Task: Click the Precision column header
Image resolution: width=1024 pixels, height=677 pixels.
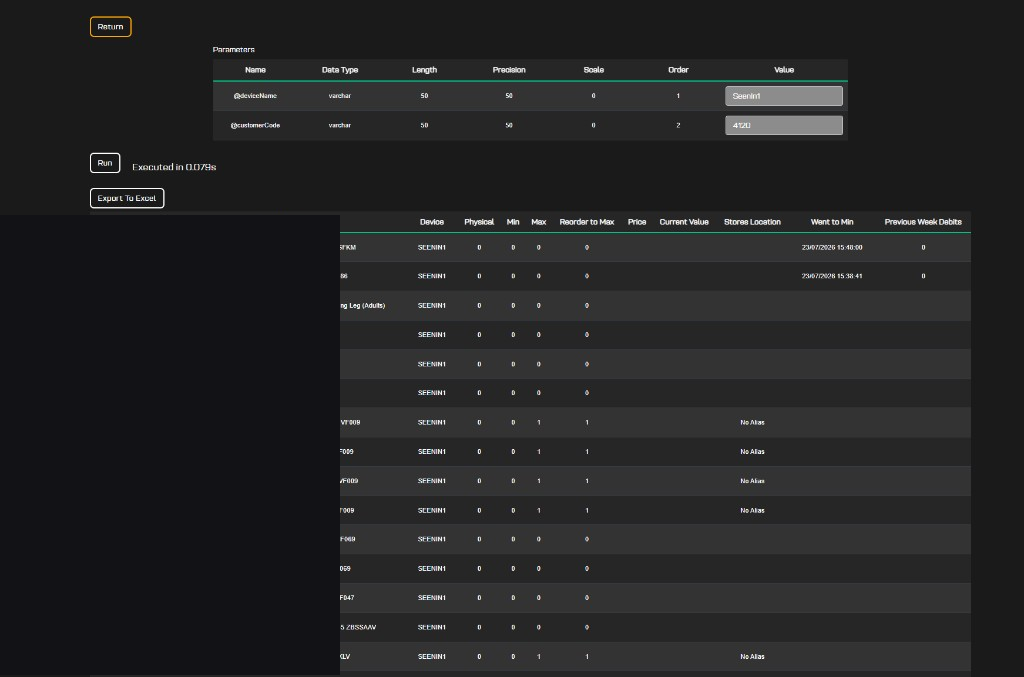Action: [x=509, y=70]
